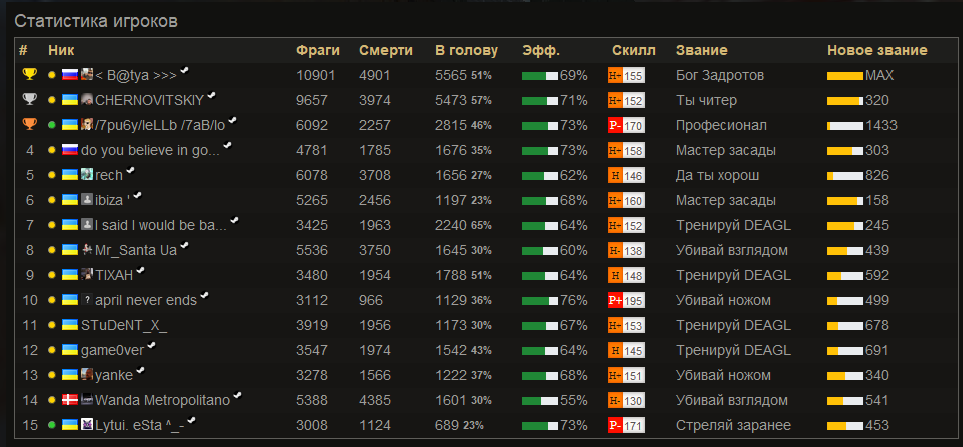Click the silver trophy icon beside CHERNOVITSKIY
The width and height of the screenshot is (963, 447).
tap(29, 99)
